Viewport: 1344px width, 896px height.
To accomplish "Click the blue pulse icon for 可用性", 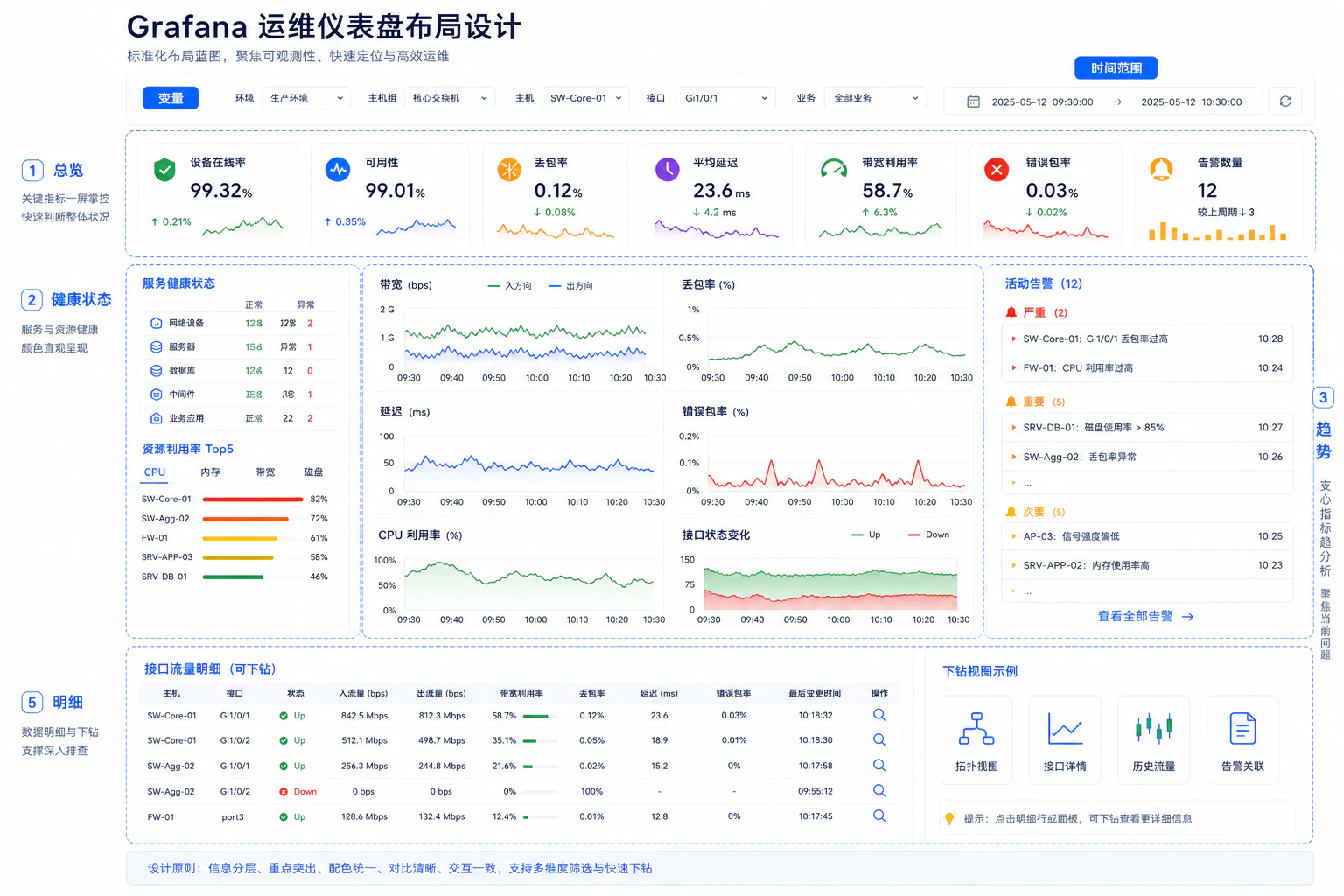I will [337, 169].
